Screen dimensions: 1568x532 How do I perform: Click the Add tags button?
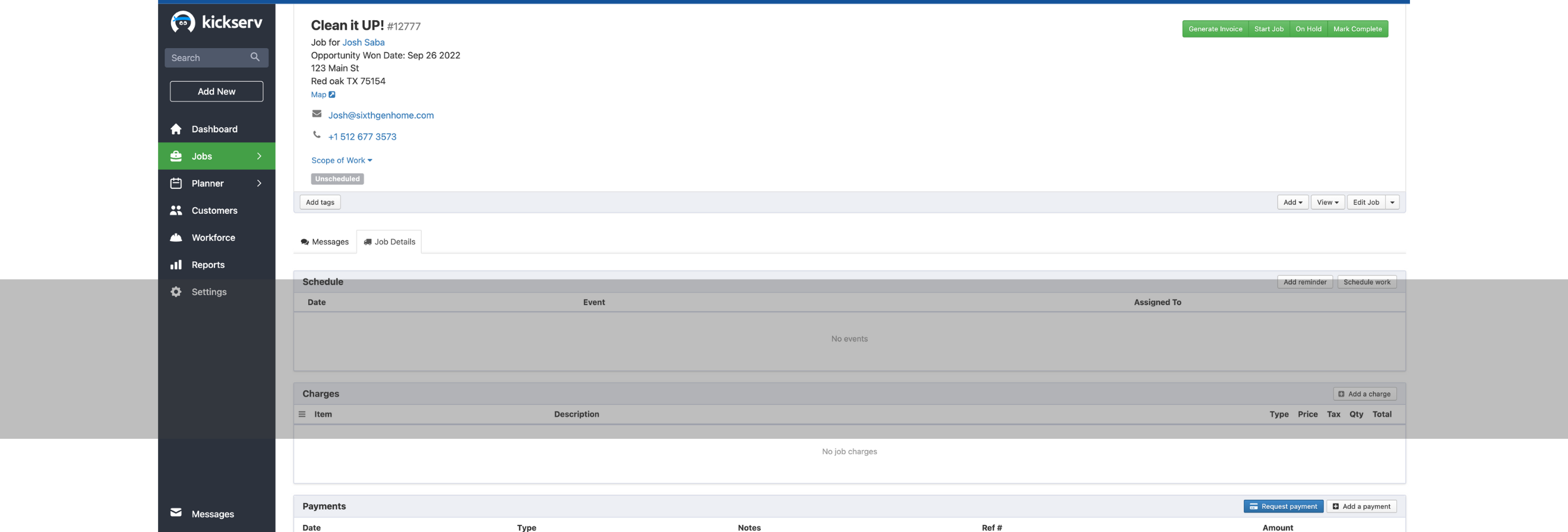(x=320, y=202)
